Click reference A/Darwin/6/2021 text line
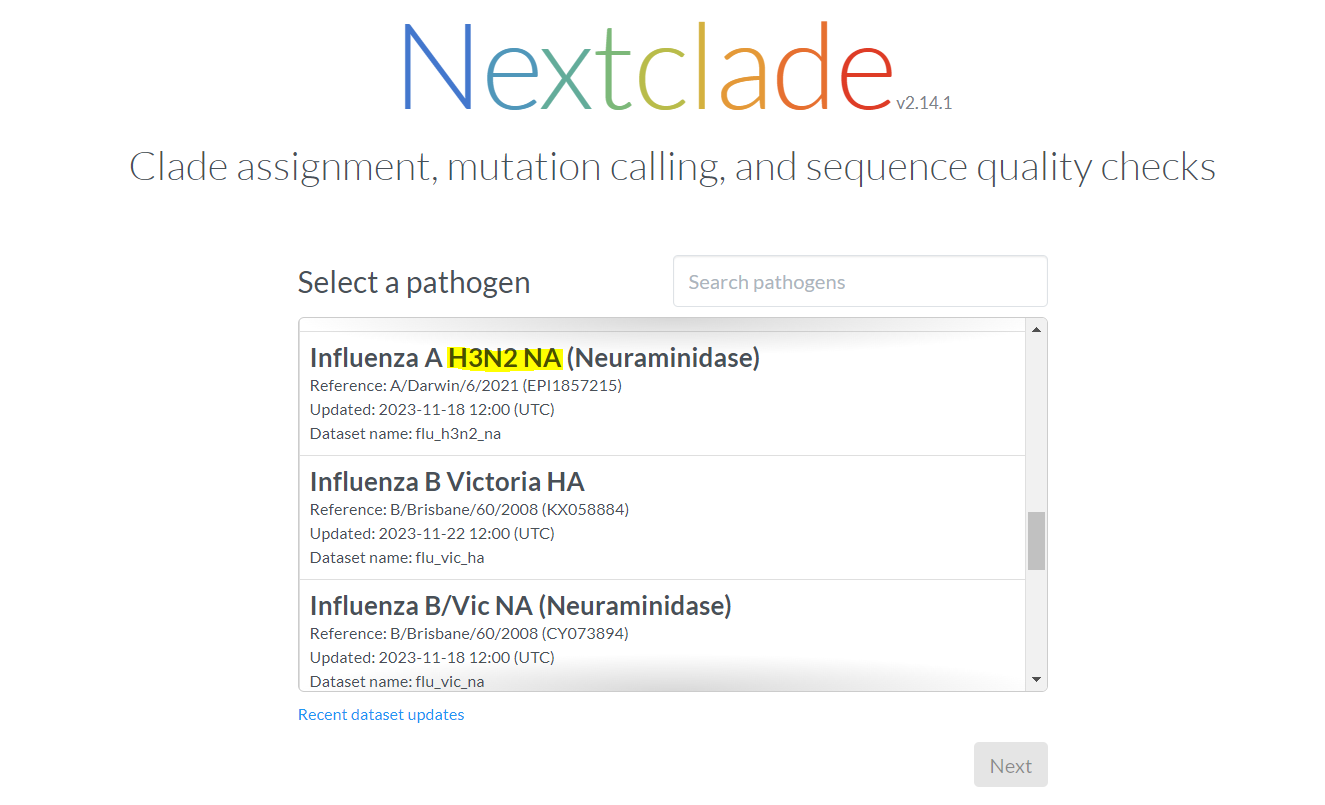This screenshot has width=1325, height=805. tap(466, 385)
